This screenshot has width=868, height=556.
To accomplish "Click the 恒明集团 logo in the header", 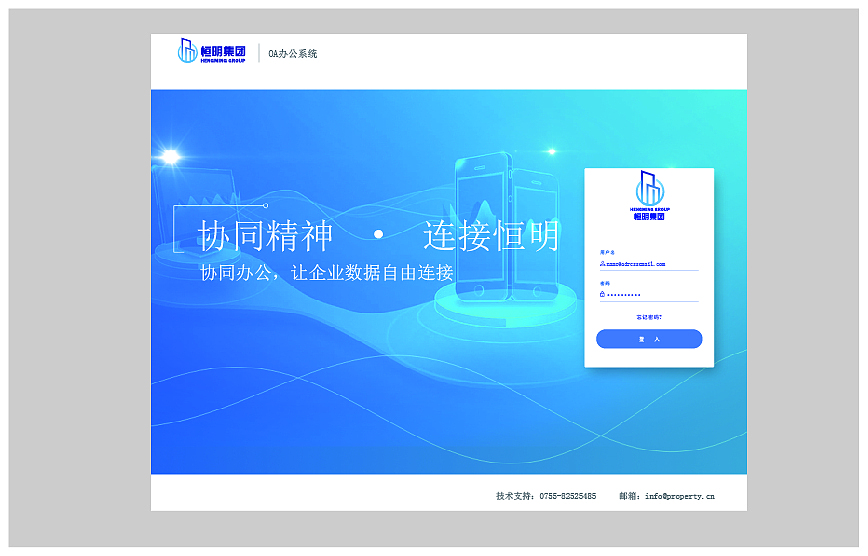I will pyautogui.click(x=211, y=51).
